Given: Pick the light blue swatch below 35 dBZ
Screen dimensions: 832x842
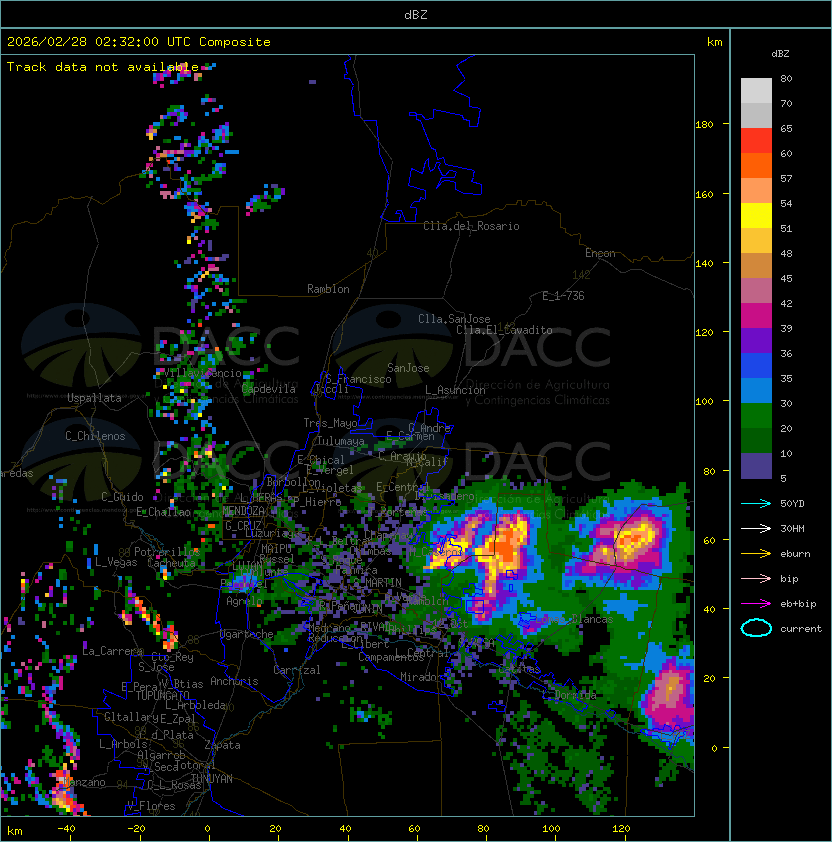Looking at the screenshot, I should coord(756,390).
